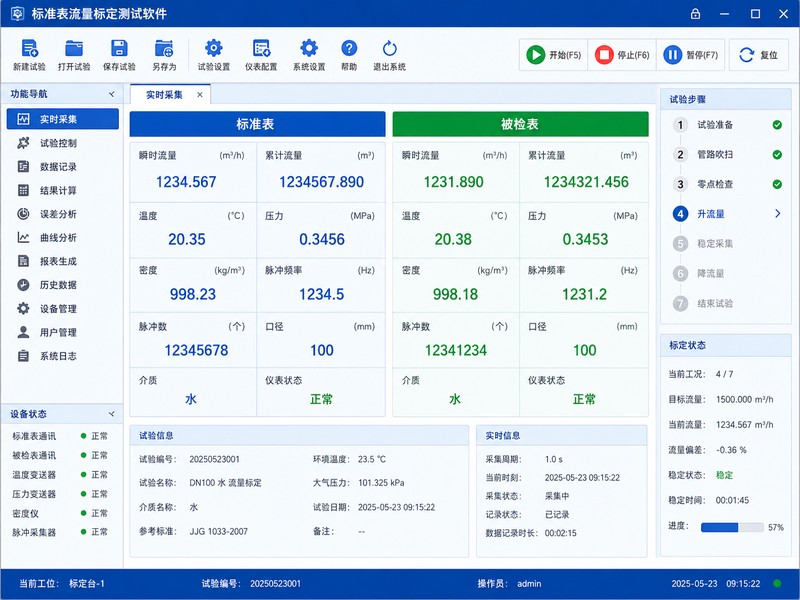The width and height of the screenshot is (800, 600).
Task: Click 标准表通讯 status row
Action: tap(60, 436)
